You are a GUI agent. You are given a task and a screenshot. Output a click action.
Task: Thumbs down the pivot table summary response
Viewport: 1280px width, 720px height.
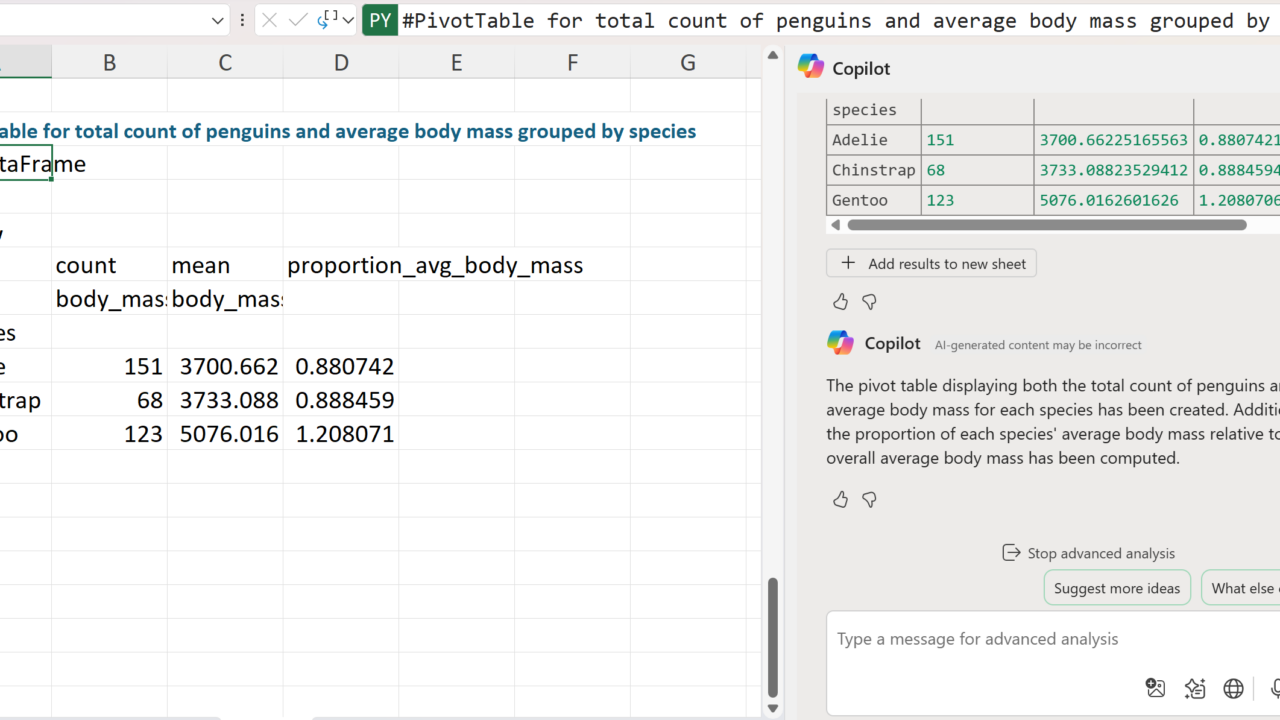(x=869, y=499)
